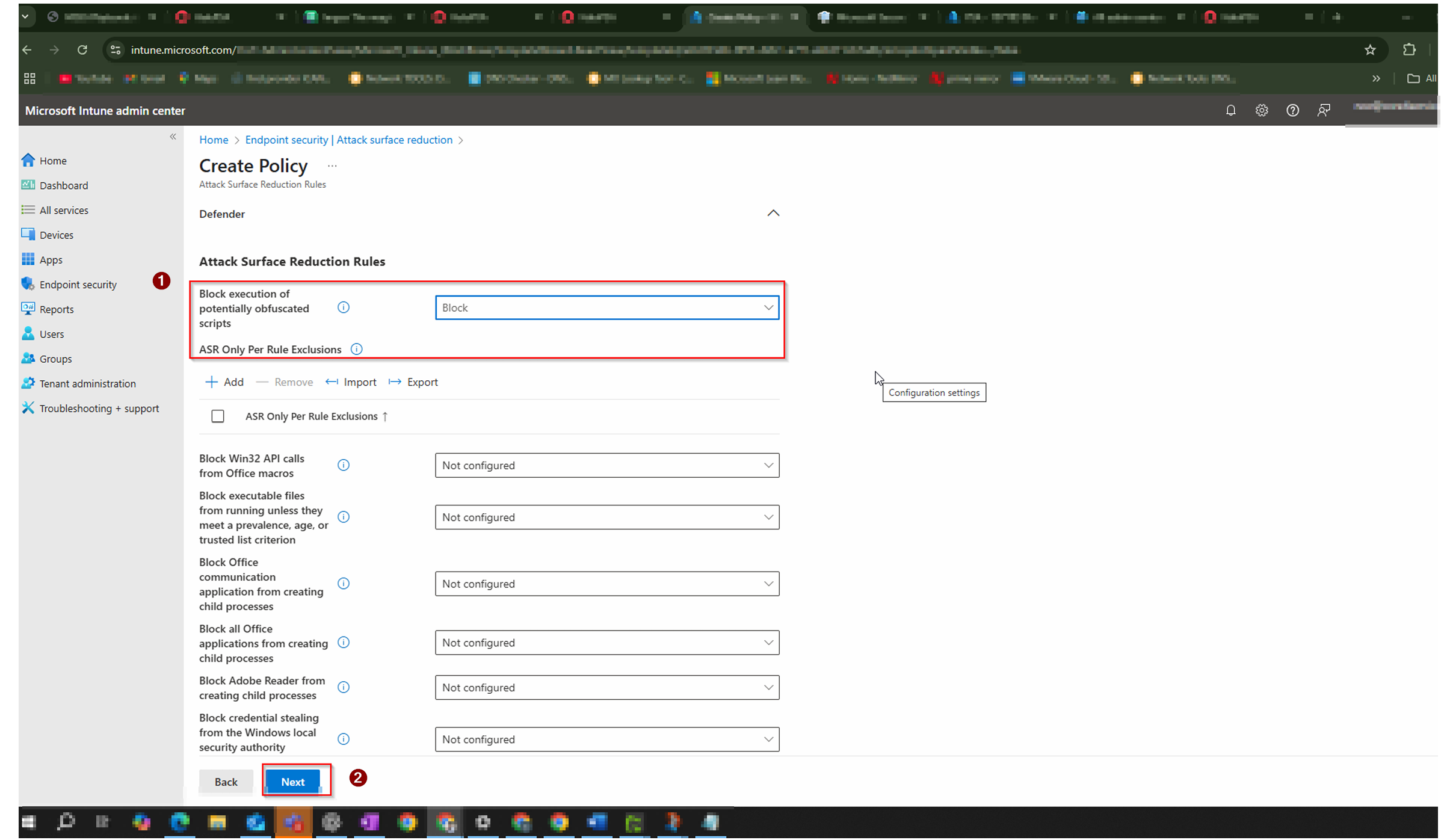1444x840 pixels.
Task: Click the Microsoft Intune admin center title
Action: (105, 111)
